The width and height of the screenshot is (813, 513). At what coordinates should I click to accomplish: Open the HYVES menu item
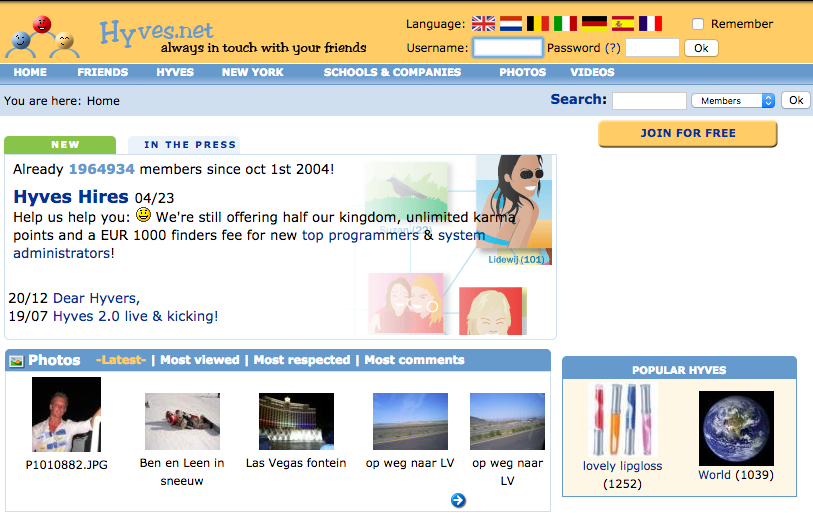[175, 72]
